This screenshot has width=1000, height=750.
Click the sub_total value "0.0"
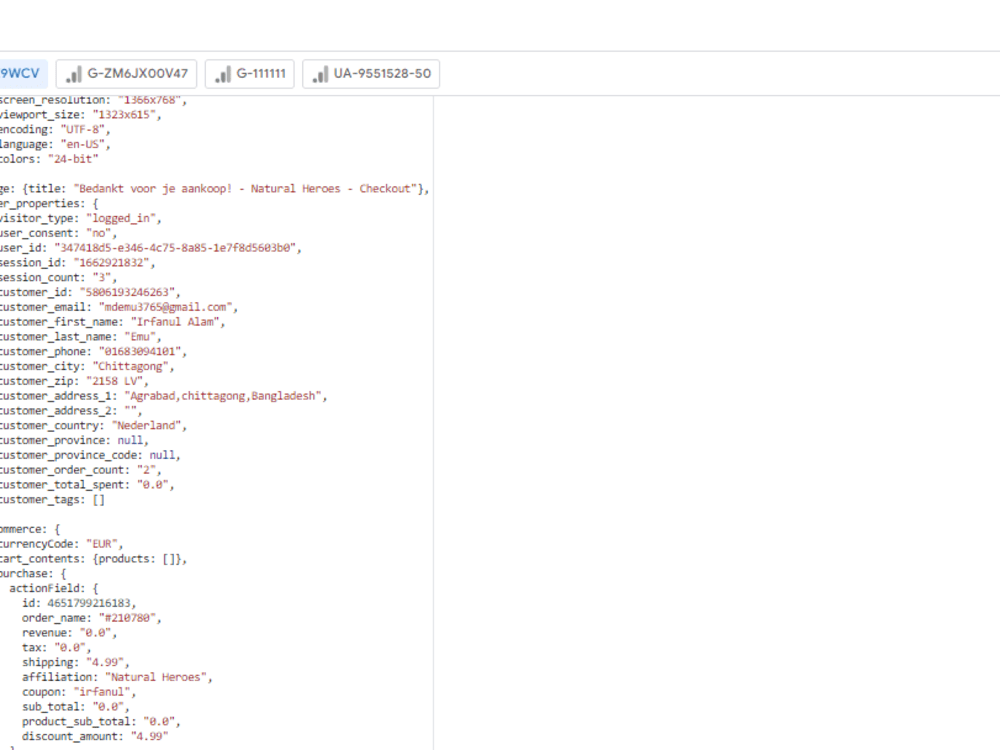pos(108,707)
